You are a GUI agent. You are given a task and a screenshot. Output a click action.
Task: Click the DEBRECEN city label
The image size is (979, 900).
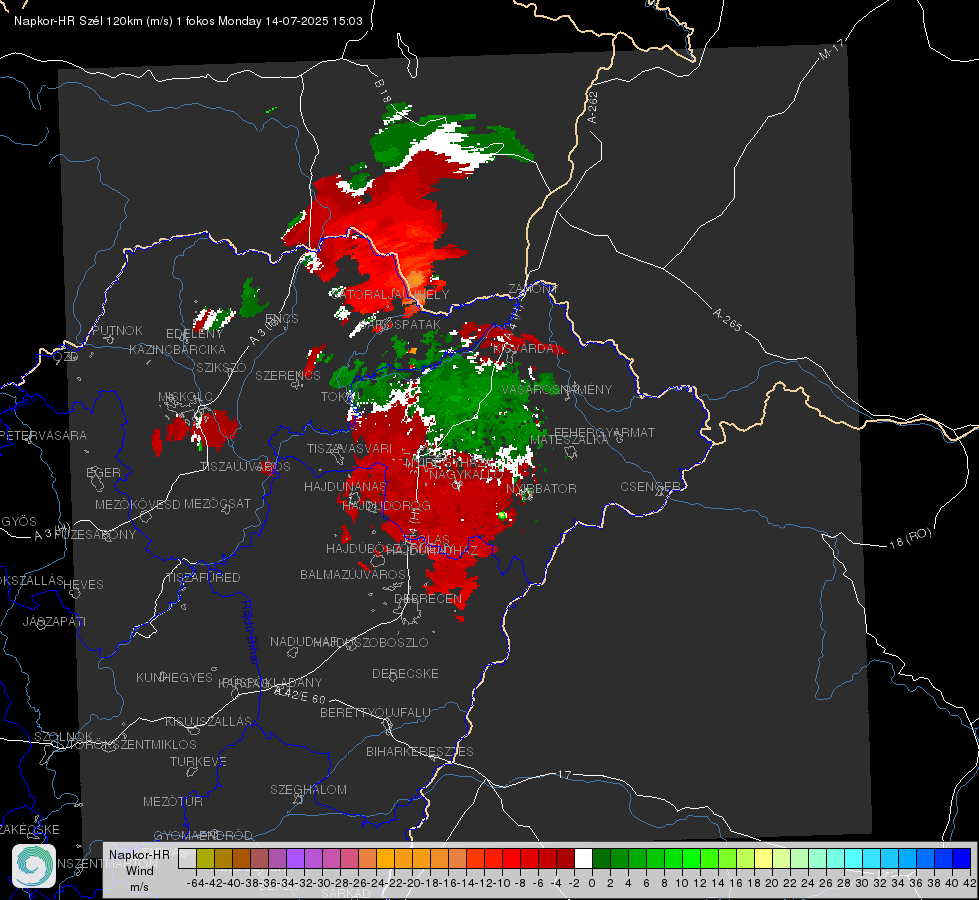coord(428,598)
